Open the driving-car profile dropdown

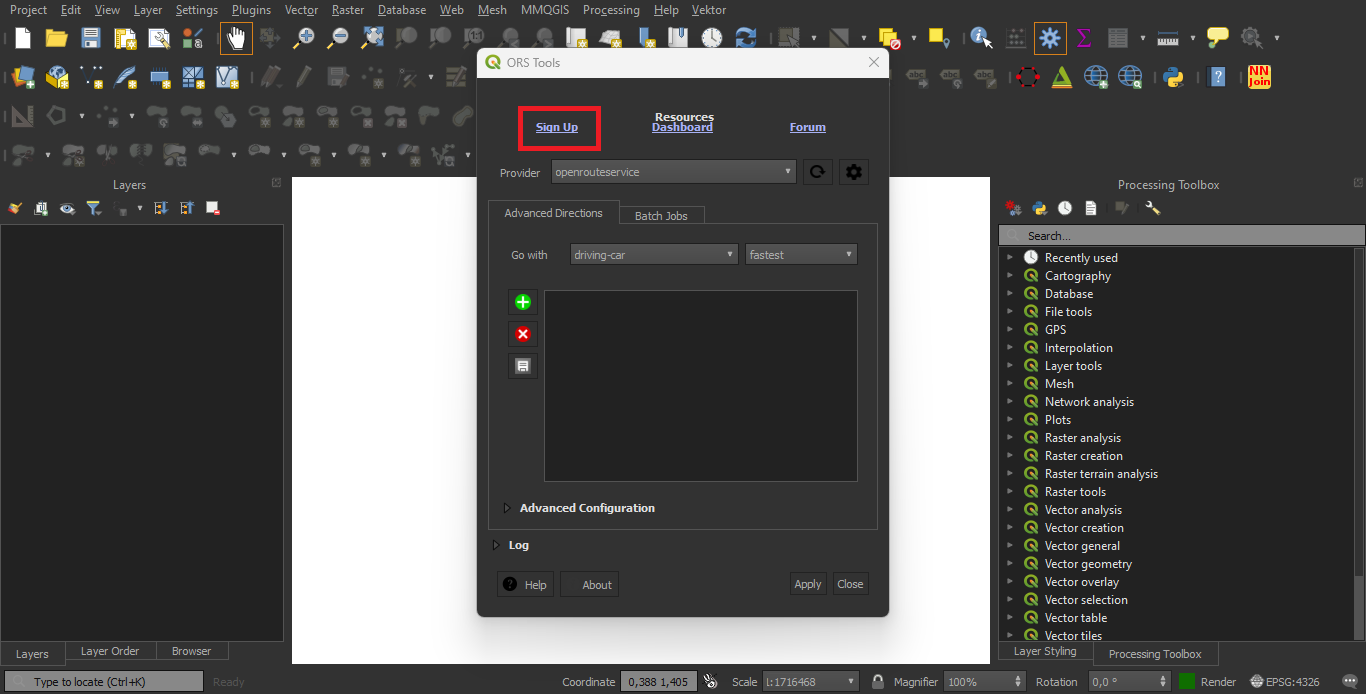pyautogui.click(x=654, y=255)
